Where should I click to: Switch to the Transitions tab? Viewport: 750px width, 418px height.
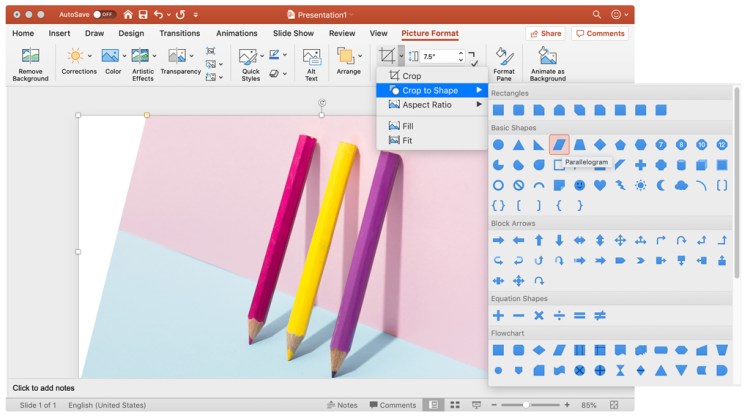[x=179, y=33]
